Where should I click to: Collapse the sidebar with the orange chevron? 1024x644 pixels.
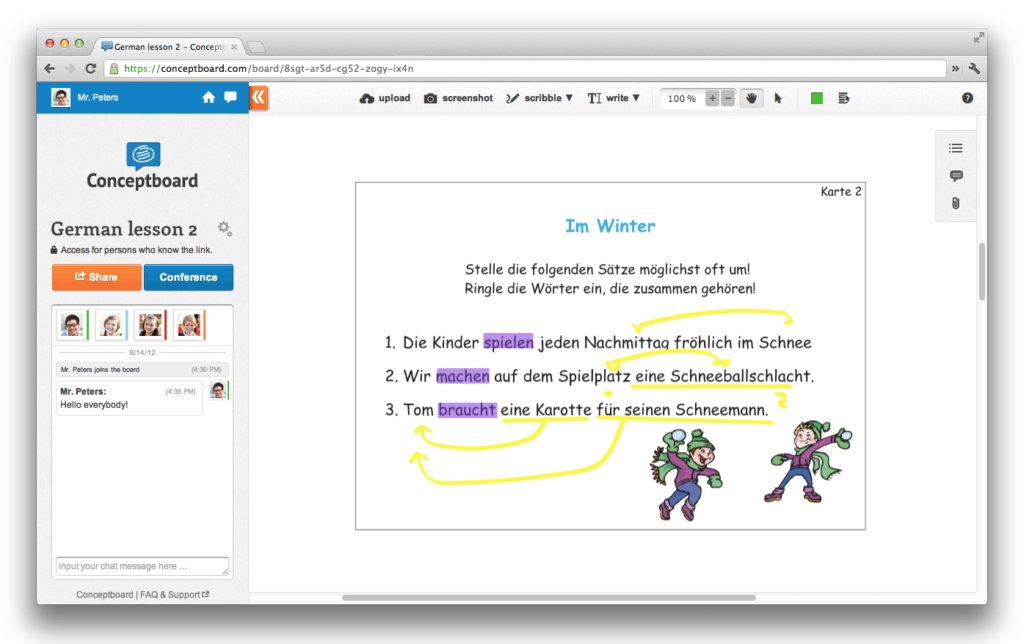(x=259, y=98)
